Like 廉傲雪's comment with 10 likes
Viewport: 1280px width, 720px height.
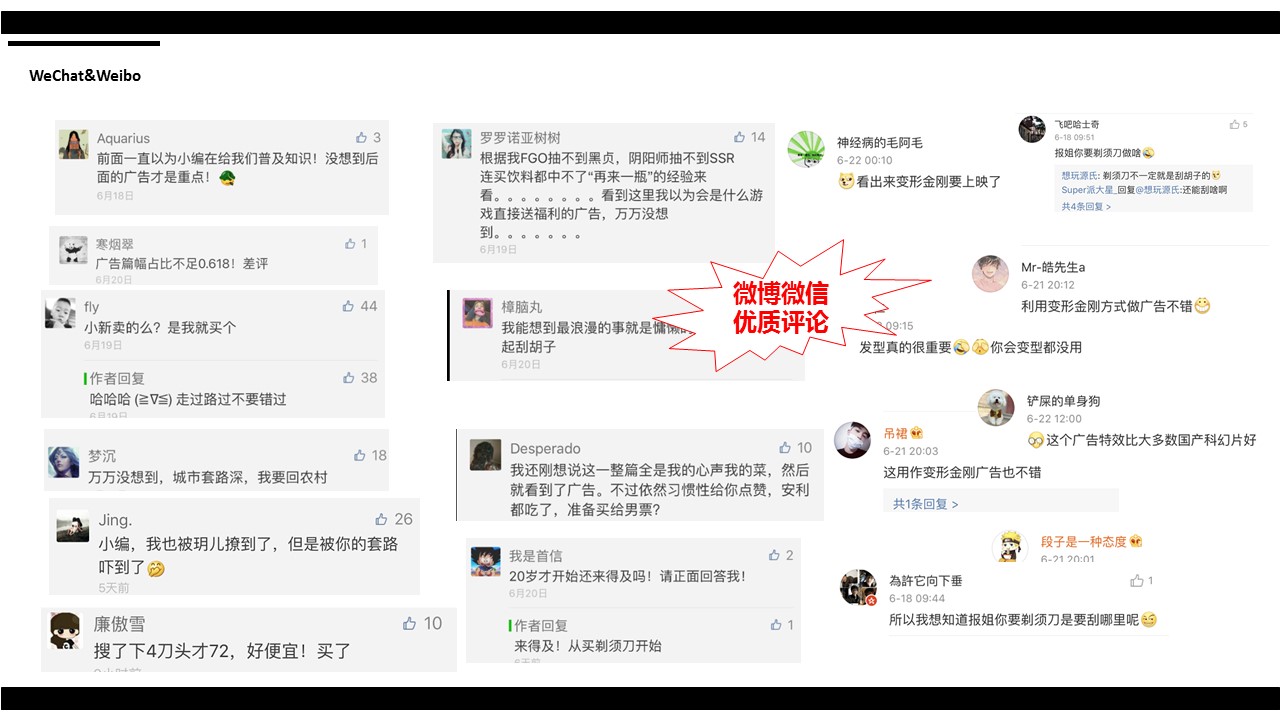pyautogui.click(x=409, y=623)
